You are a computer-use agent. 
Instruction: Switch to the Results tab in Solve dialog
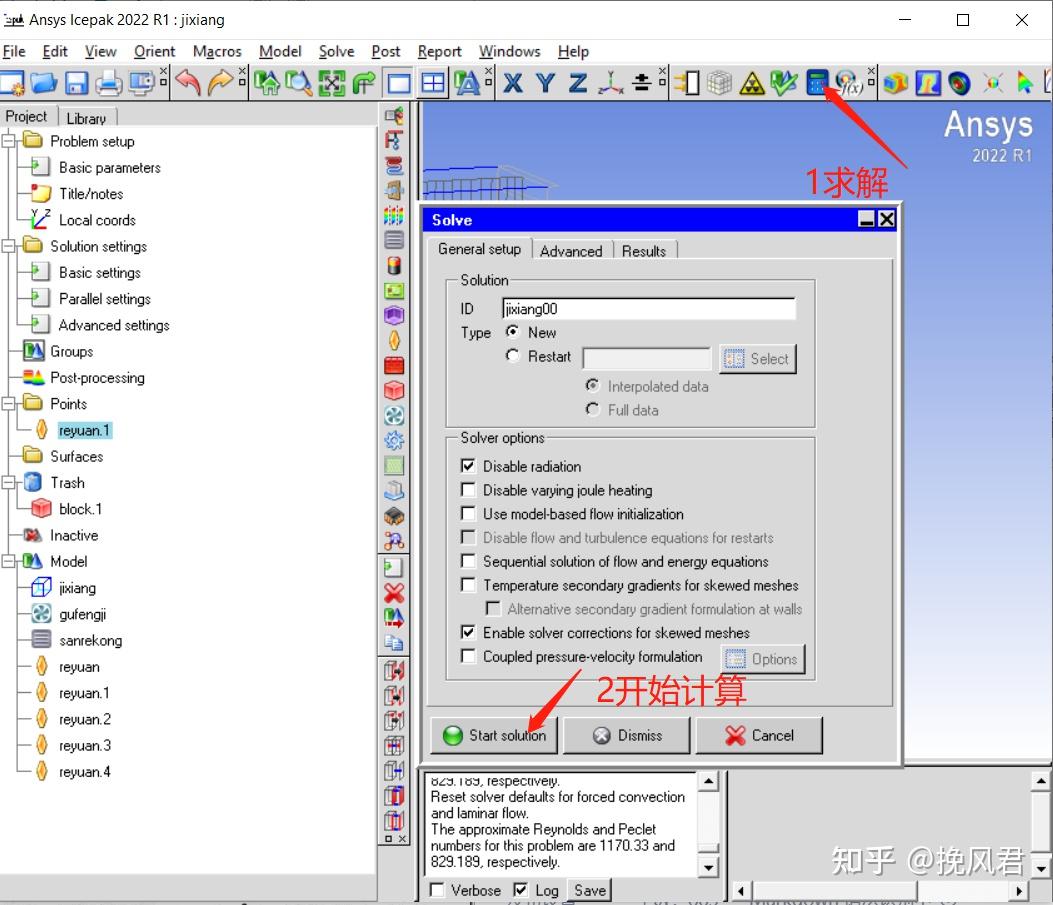pos(643,251)
